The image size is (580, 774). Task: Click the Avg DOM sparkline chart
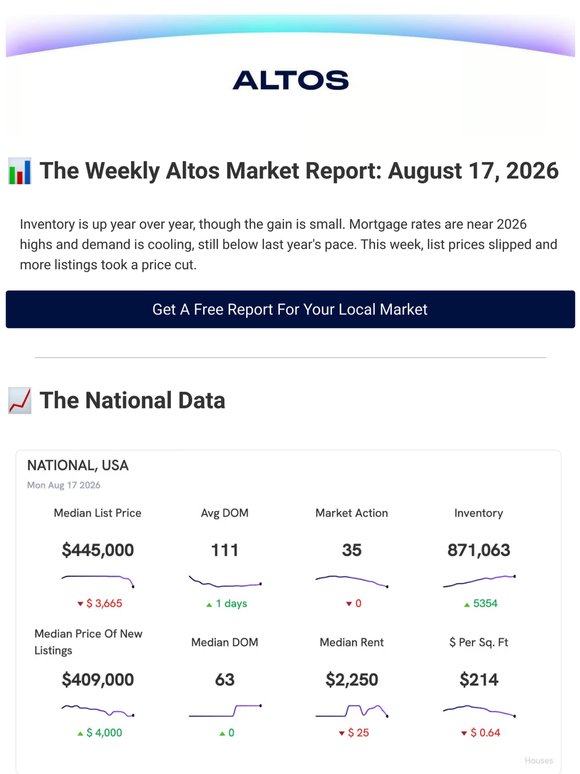[225, 580]
